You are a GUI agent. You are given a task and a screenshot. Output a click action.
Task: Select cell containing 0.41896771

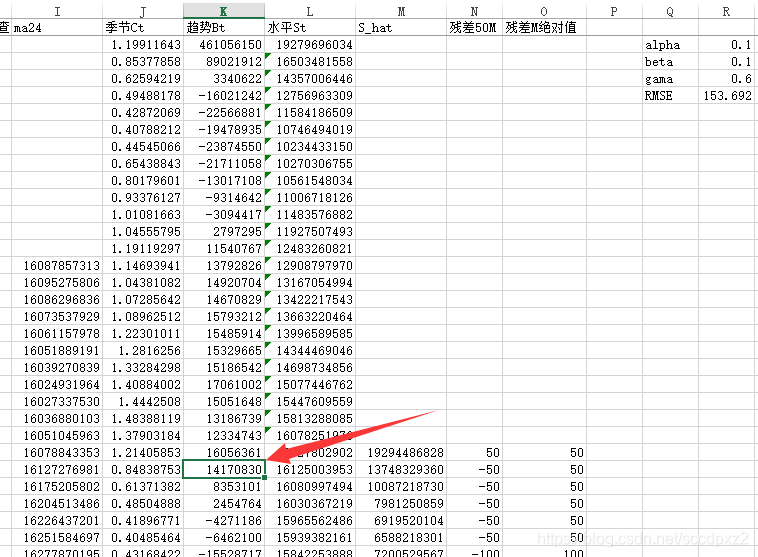tap(143, 520)
